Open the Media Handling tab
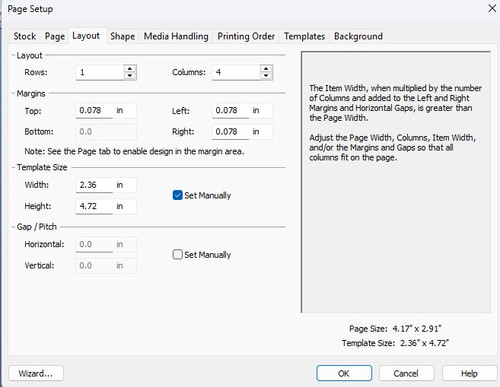 (176, 36)
